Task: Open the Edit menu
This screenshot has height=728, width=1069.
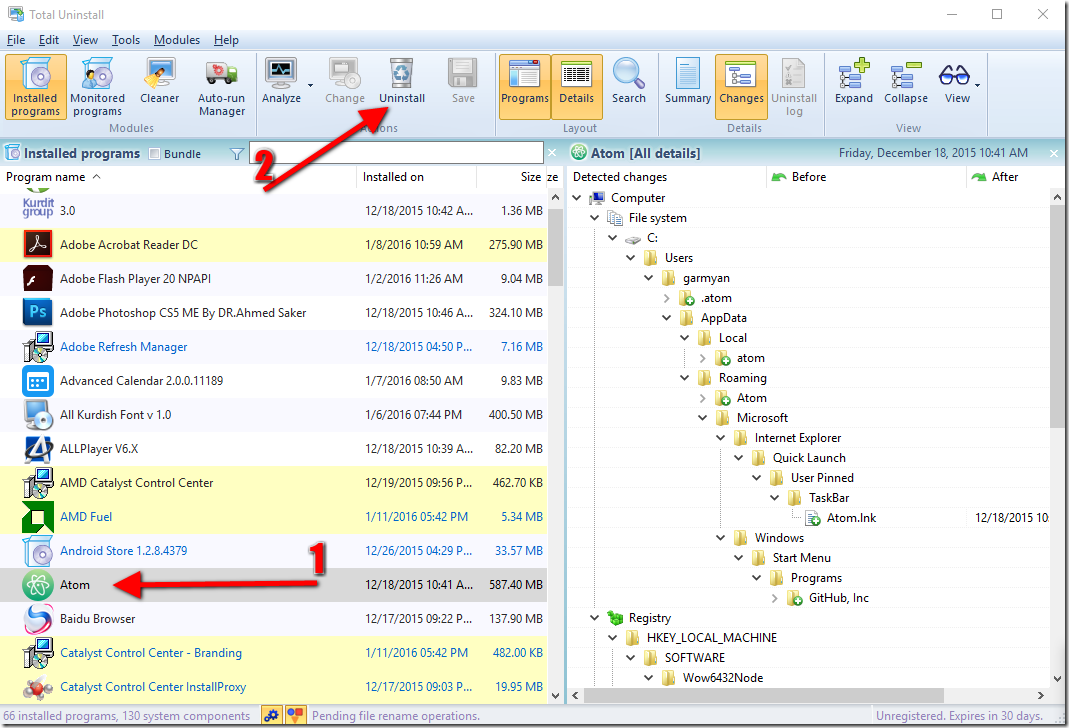Action: coord(48,40)
